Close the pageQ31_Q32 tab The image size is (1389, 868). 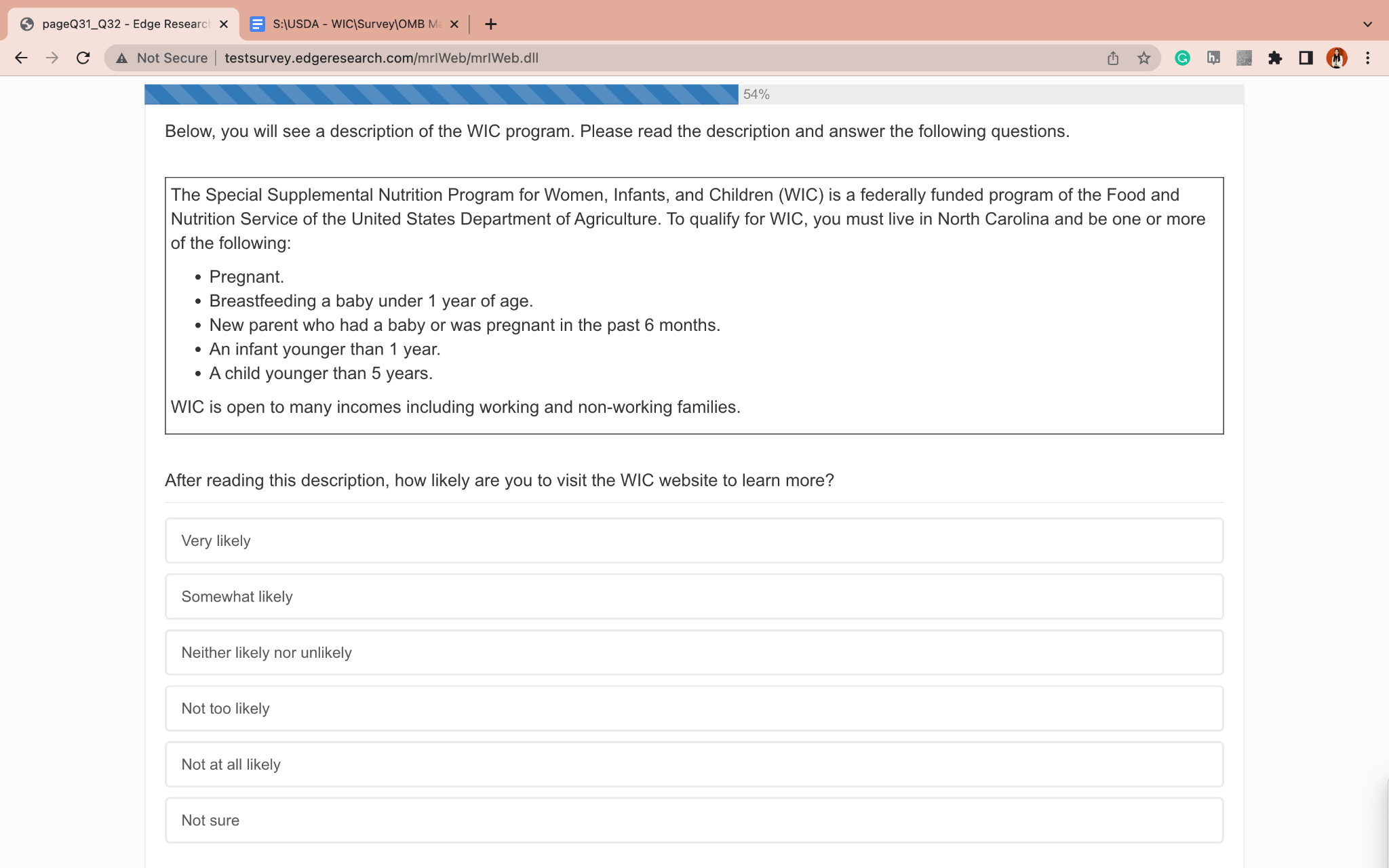(224, 24)
